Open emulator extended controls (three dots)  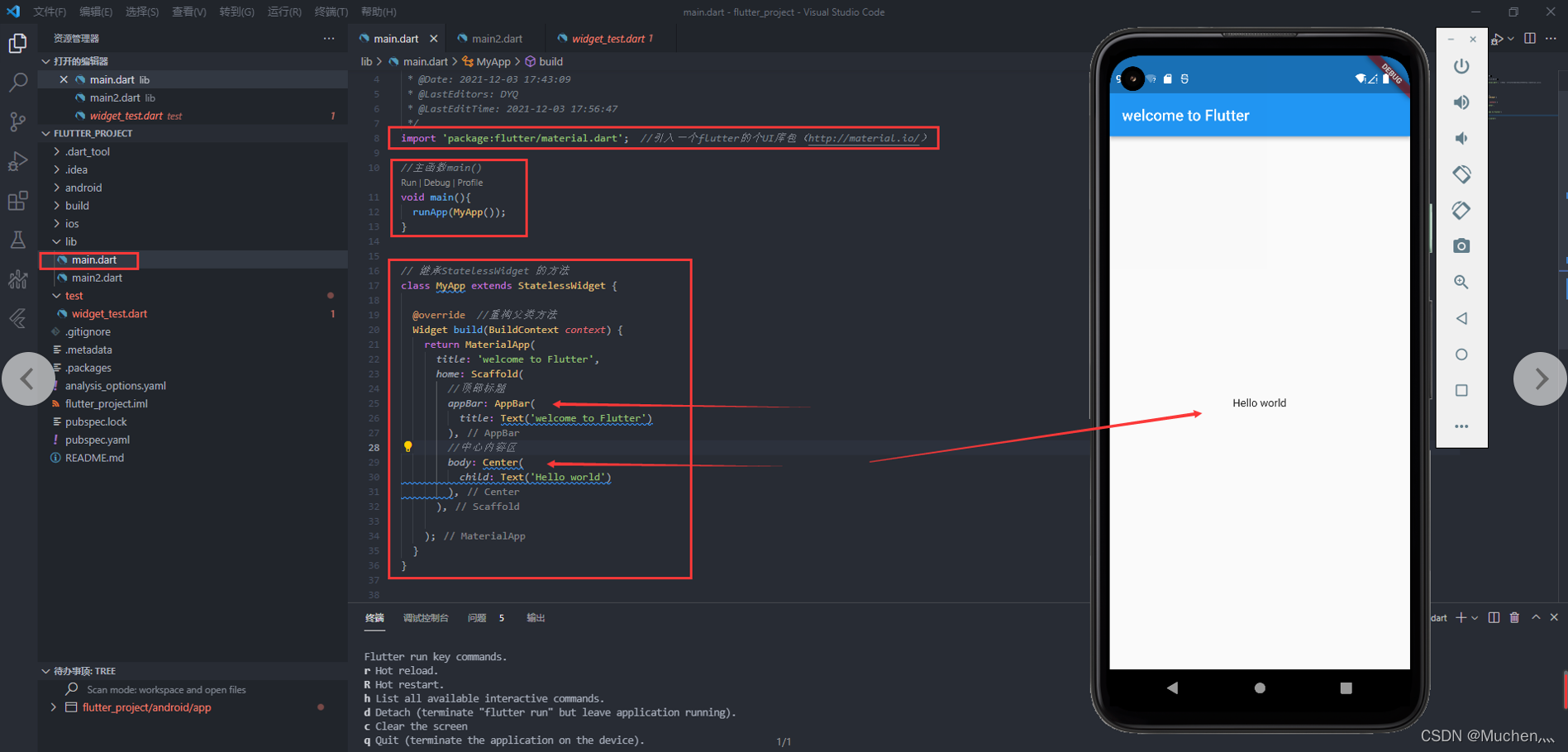tap(1461, 426)
